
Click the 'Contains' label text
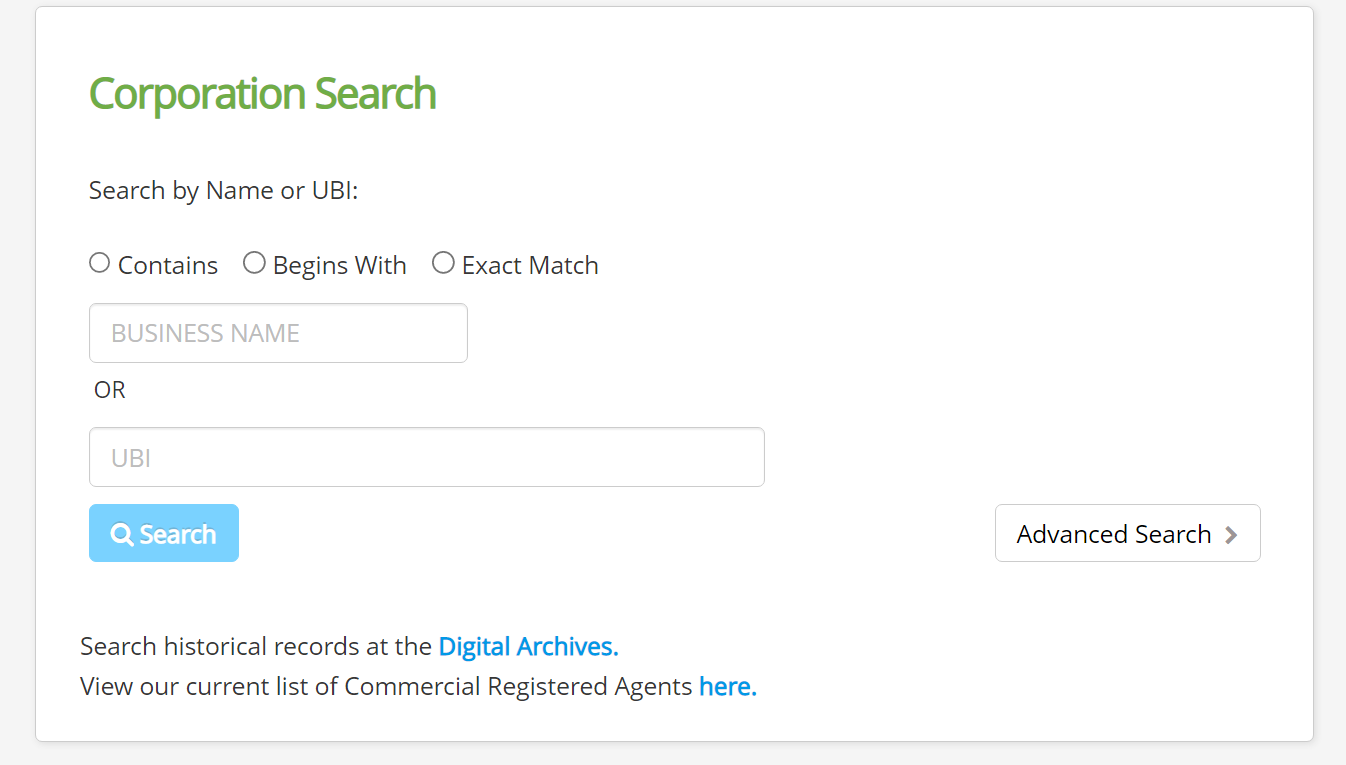(168, 265)
